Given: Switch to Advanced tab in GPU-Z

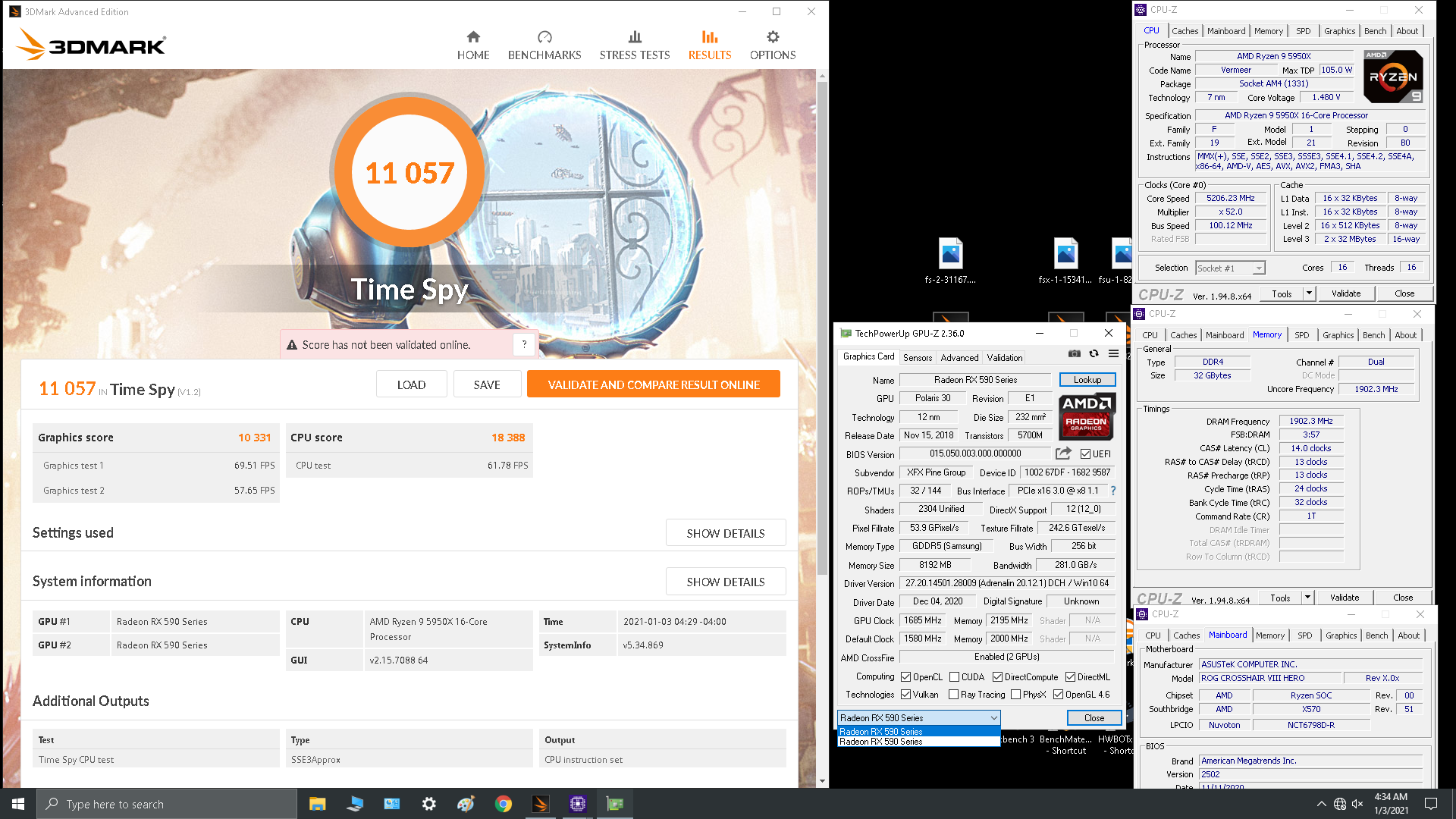Looking at the screenshot, I should pyautogui.click(x=959, y=357).
